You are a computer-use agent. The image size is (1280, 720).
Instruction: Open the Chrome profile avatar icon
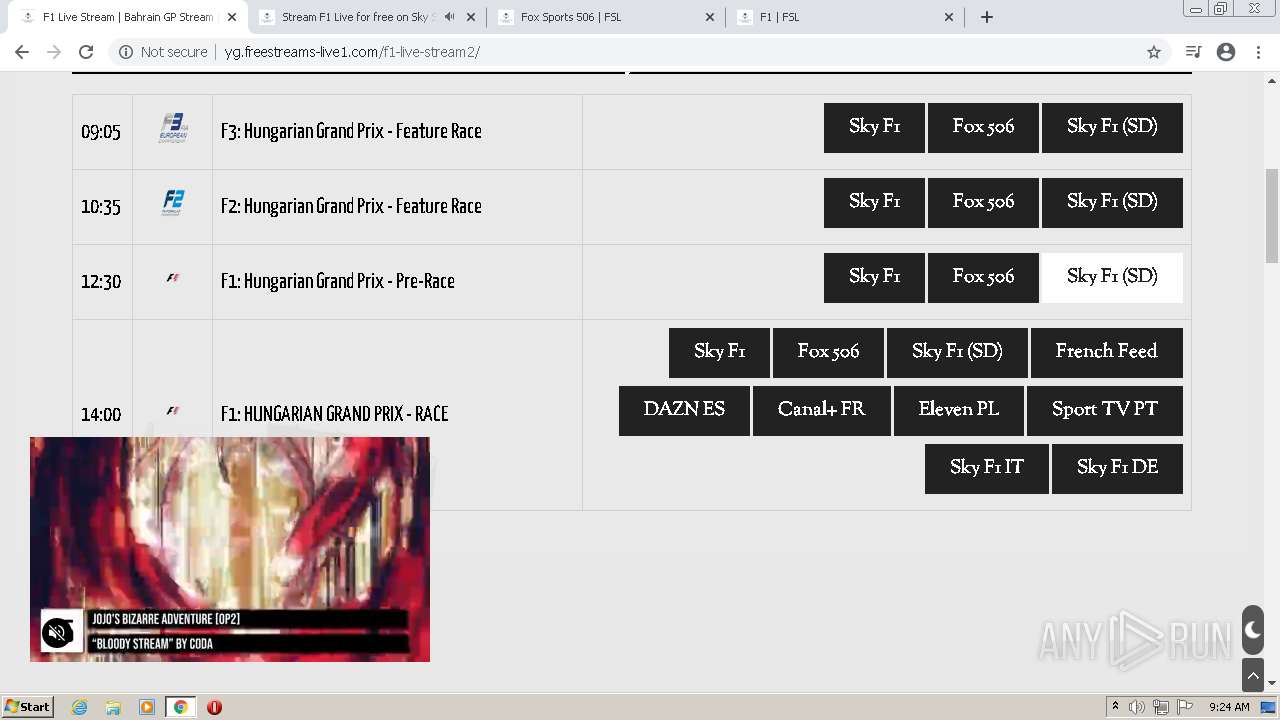(1226, 52)
